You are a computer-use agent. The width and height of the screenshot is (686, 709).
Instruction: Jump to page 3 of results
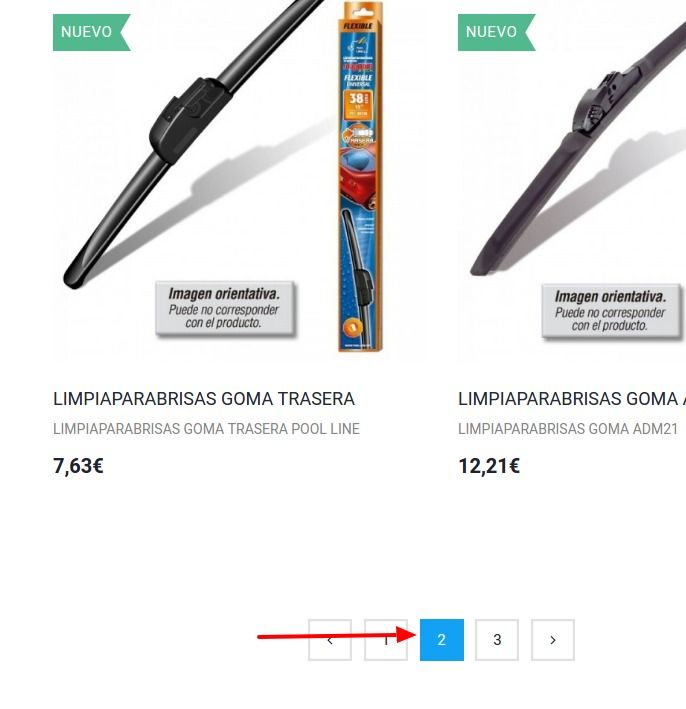(497, 640)
